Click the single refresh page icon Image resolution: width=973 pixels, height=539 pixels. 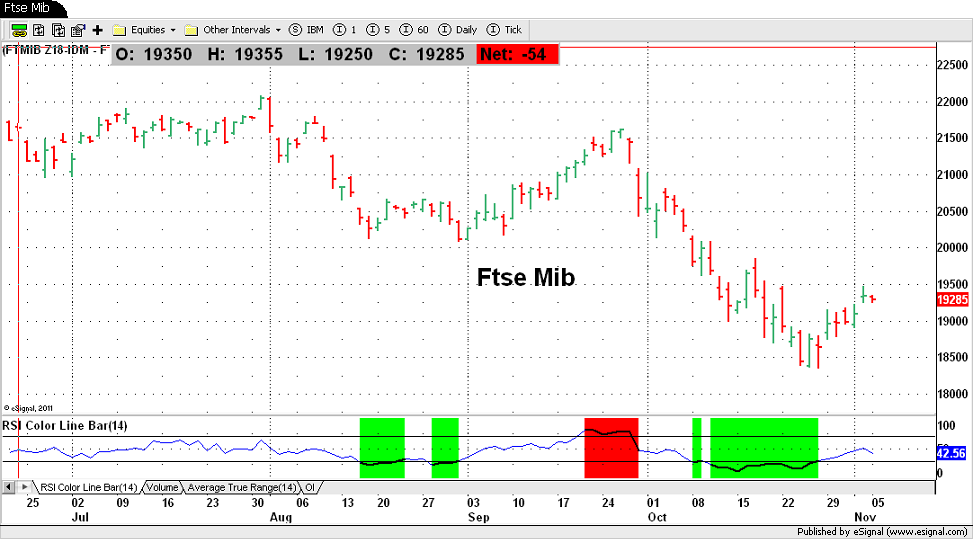click(x=38, y=30)
